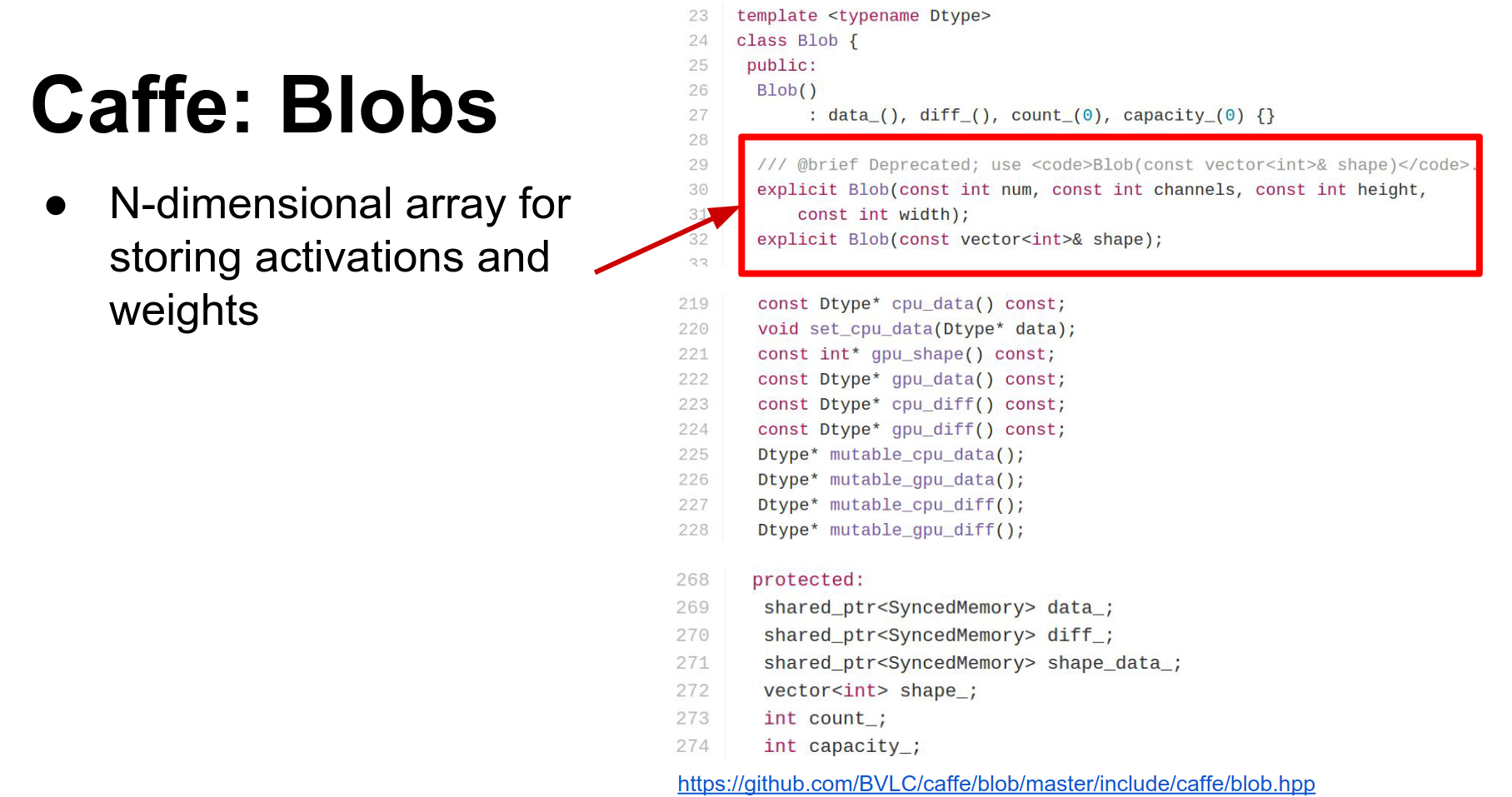Click the red arrow pointing at code
Viewport: 1512px width, 797px height.
[x=666, y=240]
